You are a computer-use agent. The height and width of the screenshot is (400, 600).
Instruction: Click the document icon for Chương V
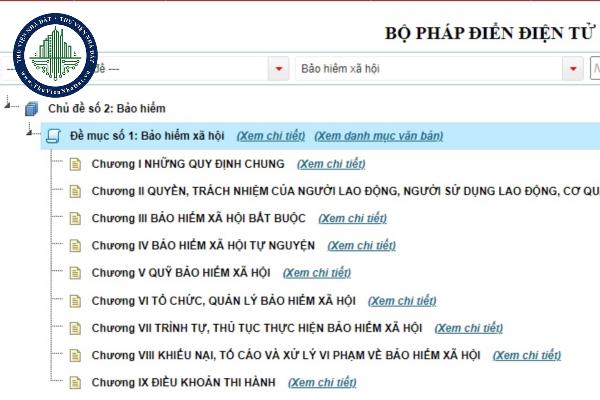pyautogui.click(x=75, y=273)
